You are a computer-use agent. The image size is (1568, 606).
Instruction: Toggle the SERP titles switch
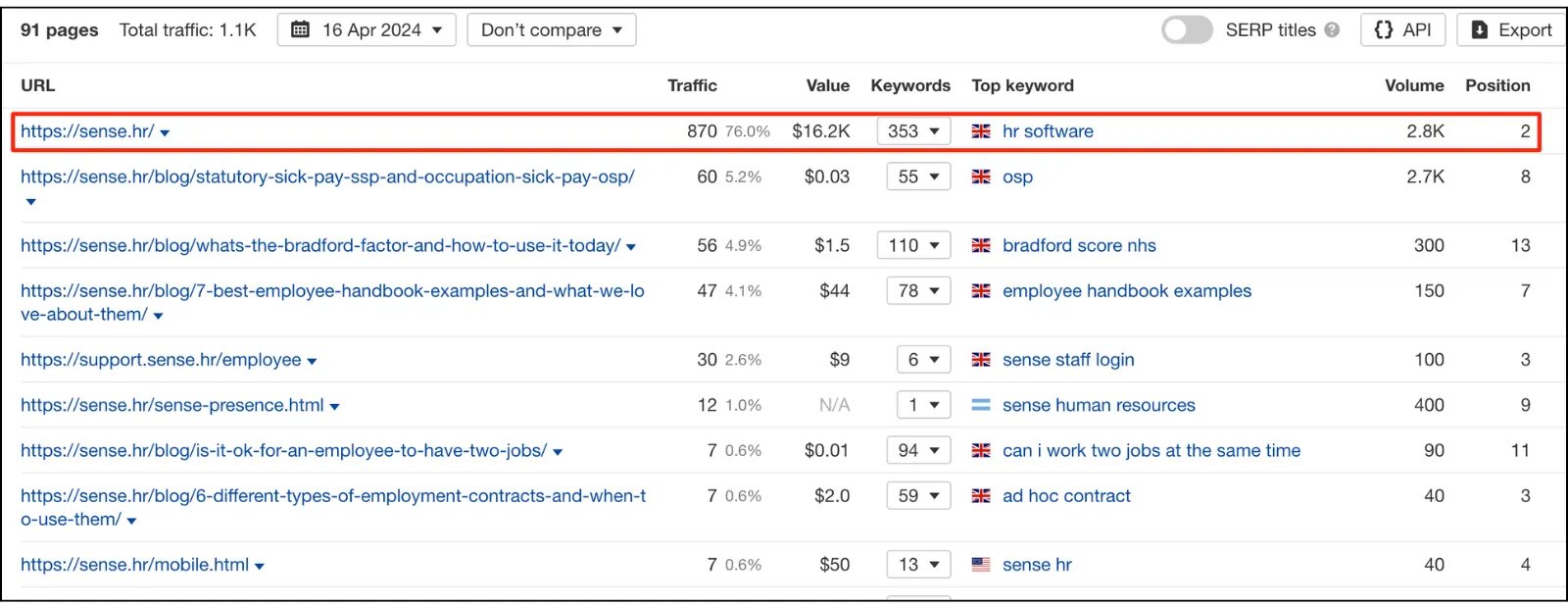(1187, 30)
